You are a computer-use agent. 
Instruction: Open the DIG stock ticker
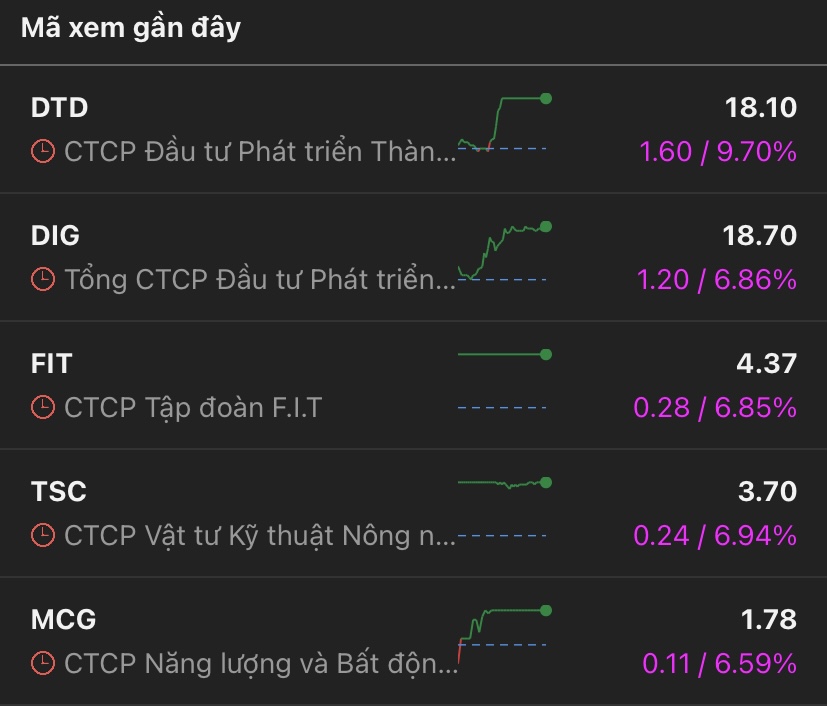point(56,236)
